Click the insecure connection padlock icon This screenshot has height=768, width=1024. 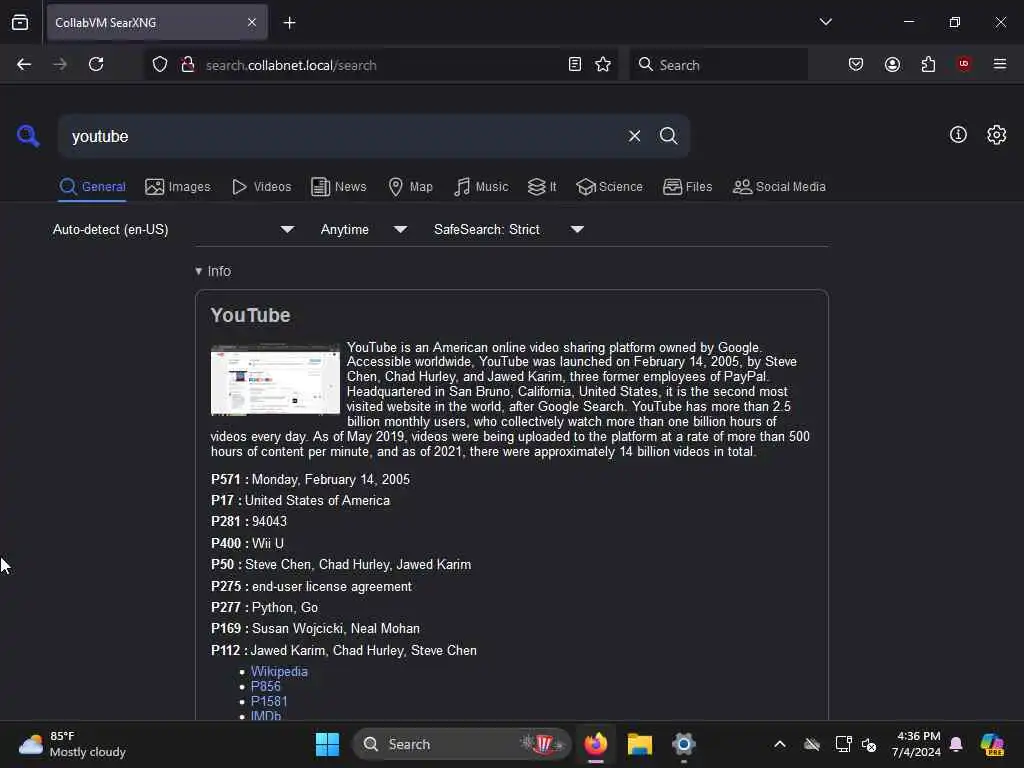[187, 65]
